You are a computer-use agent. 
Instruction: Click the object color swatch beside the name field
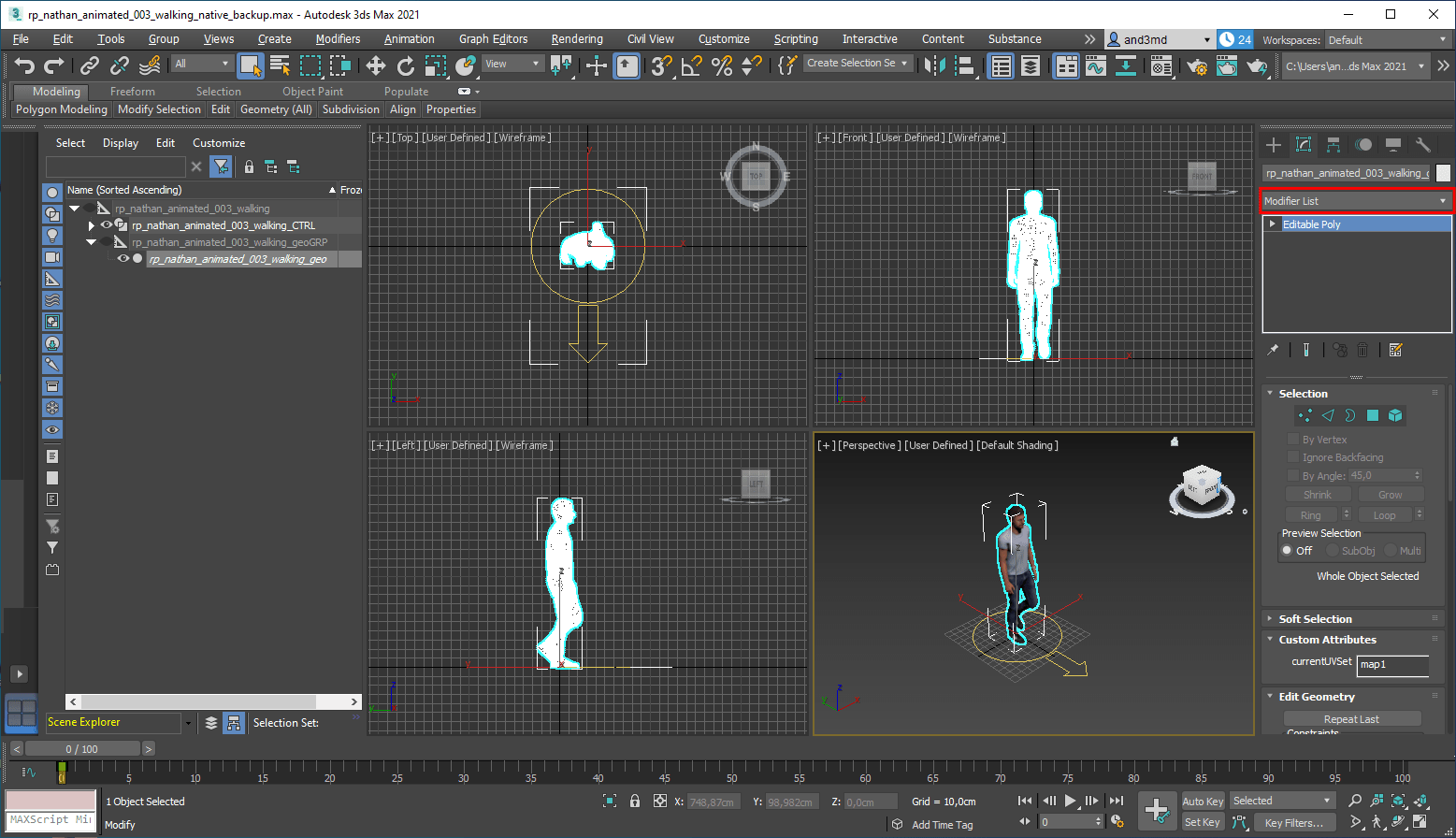pyautogui.click(x=1443, y=173)
